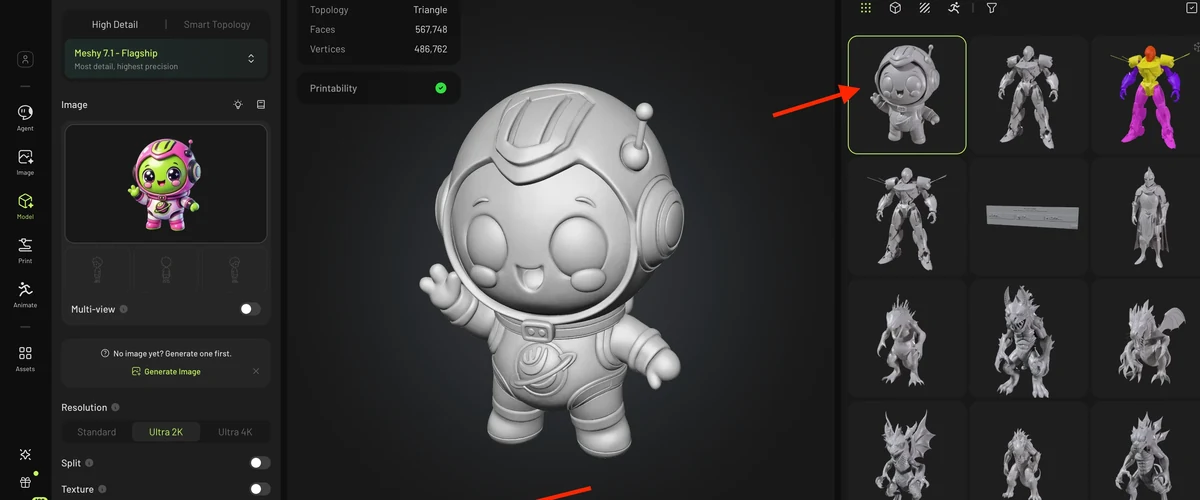Viewport: 1200px width, 500px height.
Task: Switch to the High Detail tab
Action: [115, 24]
